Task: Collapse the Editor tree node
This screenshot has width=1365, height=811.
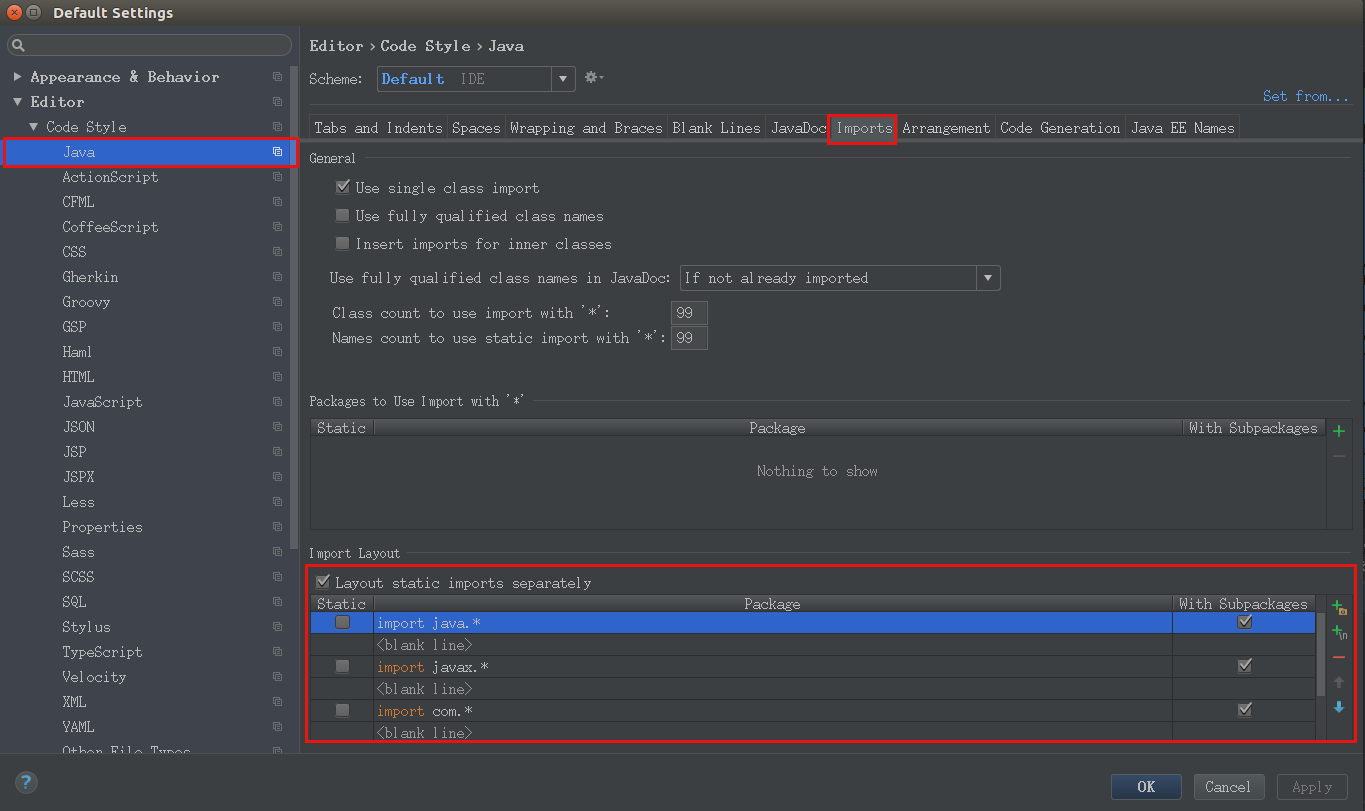Action: click(x=17, y=102)
